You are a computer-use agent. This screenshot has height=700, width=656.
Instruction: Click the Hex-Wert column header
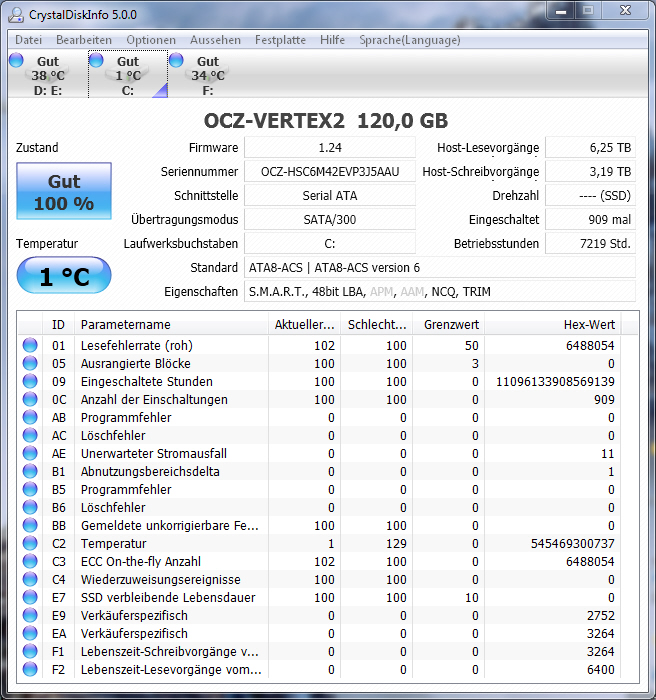click(x=553, y=325)
